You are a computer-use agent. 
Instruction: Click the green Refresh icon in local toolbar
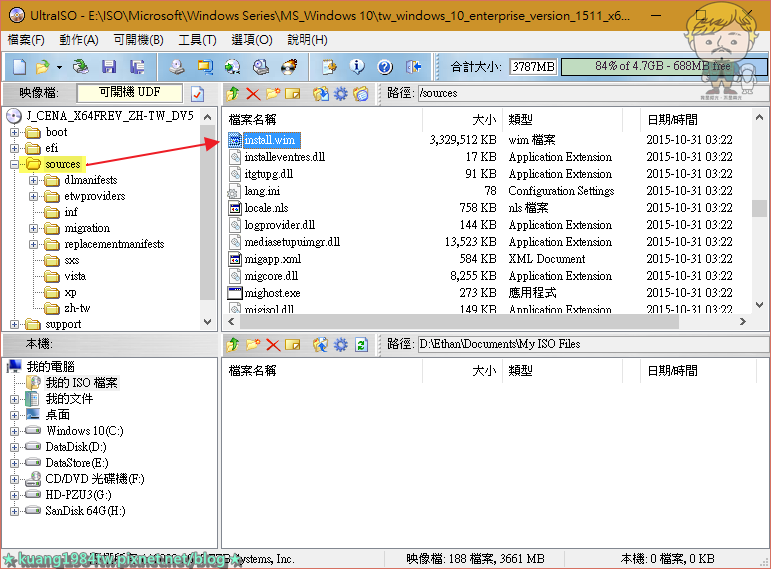point(361,345)
